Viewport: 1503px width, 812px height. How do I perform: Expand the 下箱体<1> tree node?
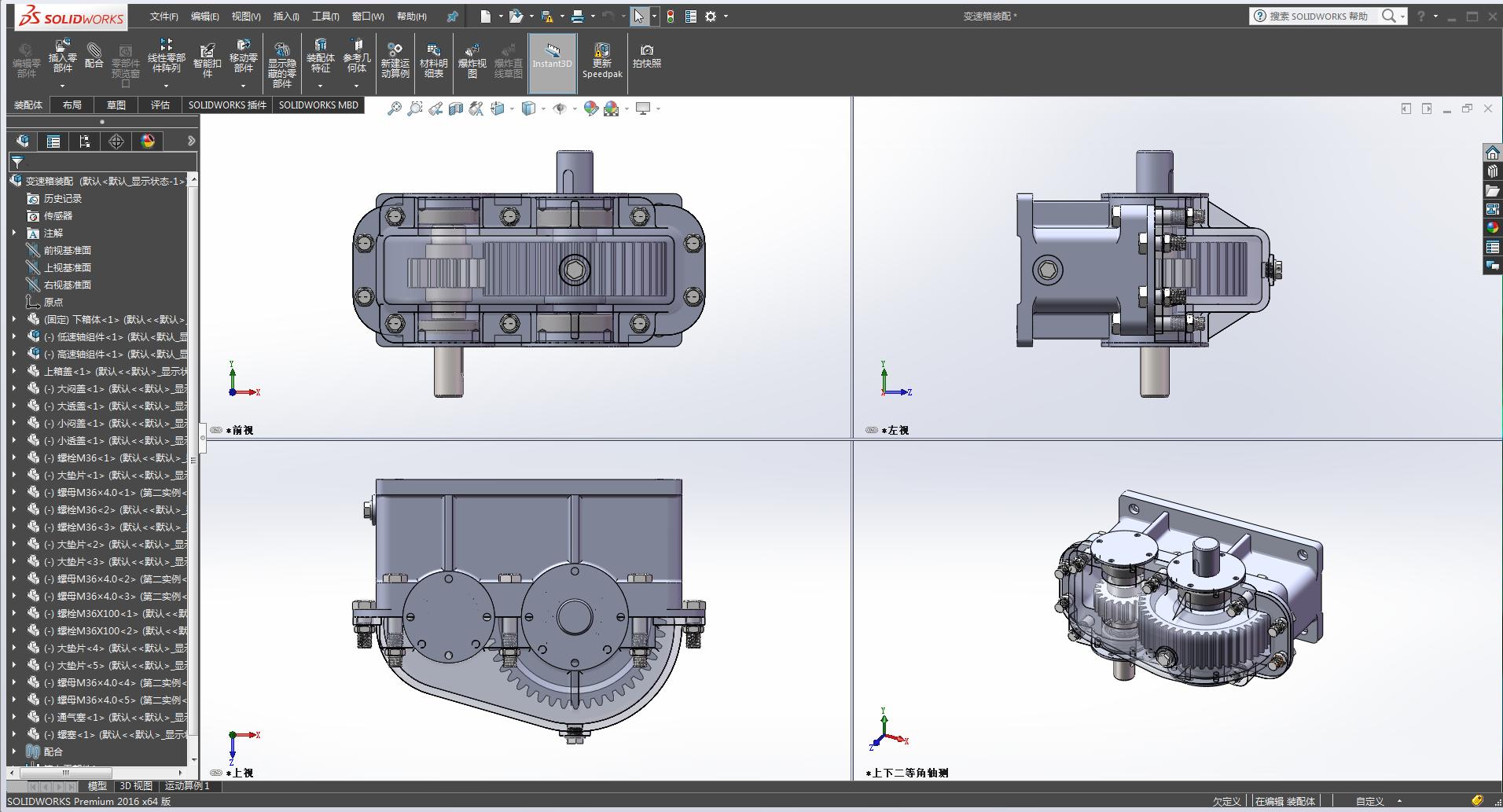tap(13, 320)
